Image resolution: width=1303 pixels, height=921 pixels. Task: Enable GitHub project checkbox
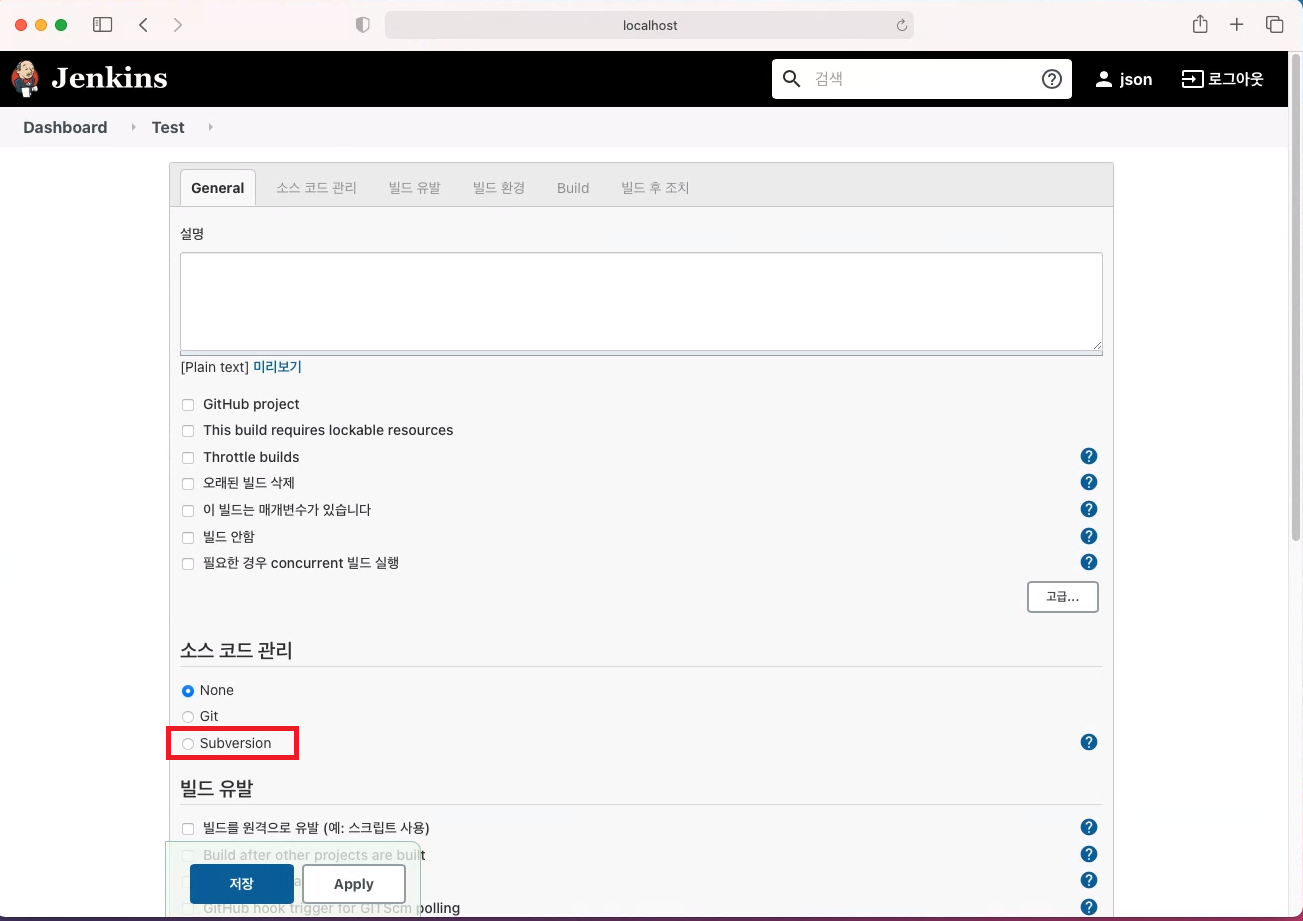pos(188,405)
